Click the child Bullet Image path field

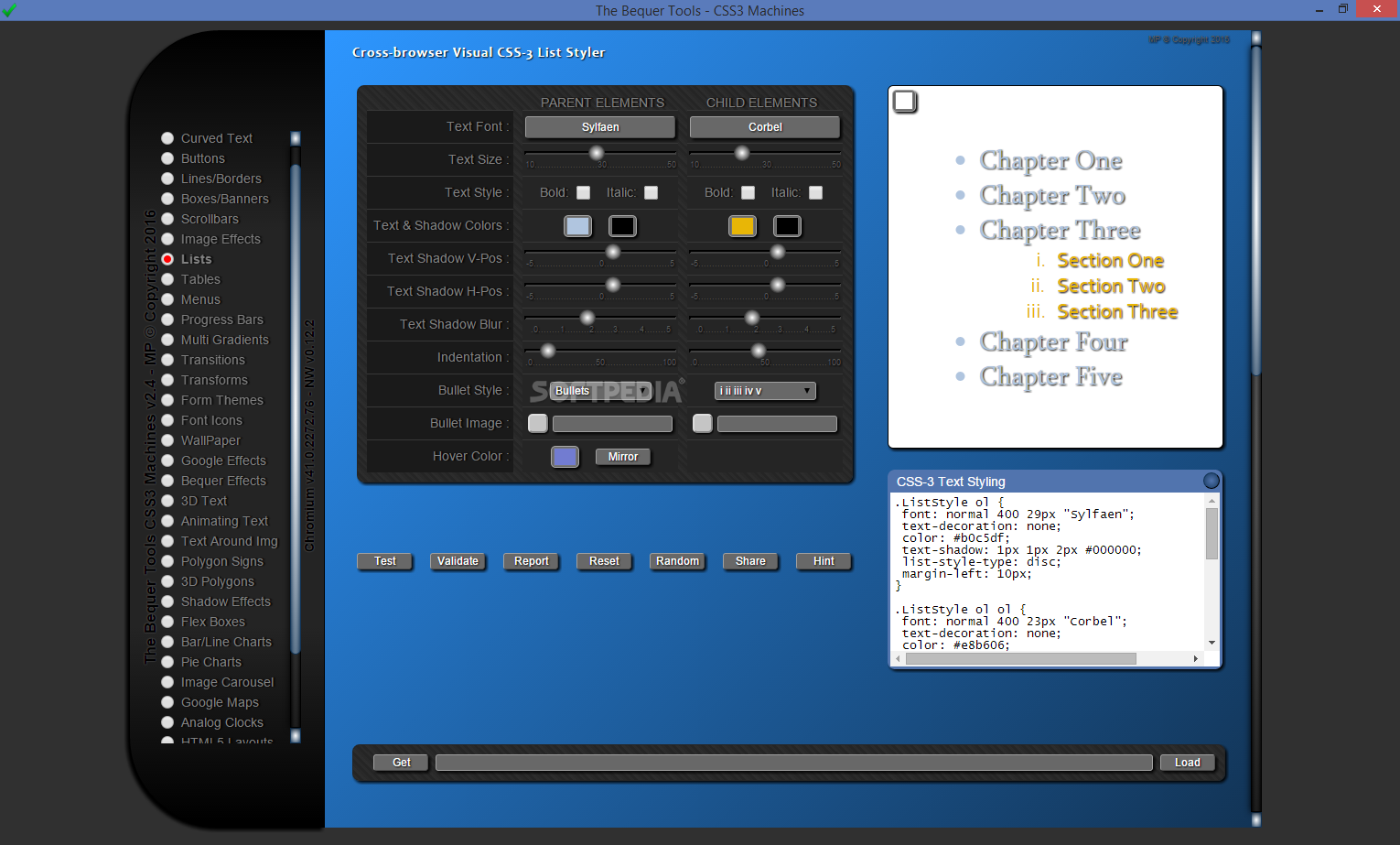tap(777, 424)
